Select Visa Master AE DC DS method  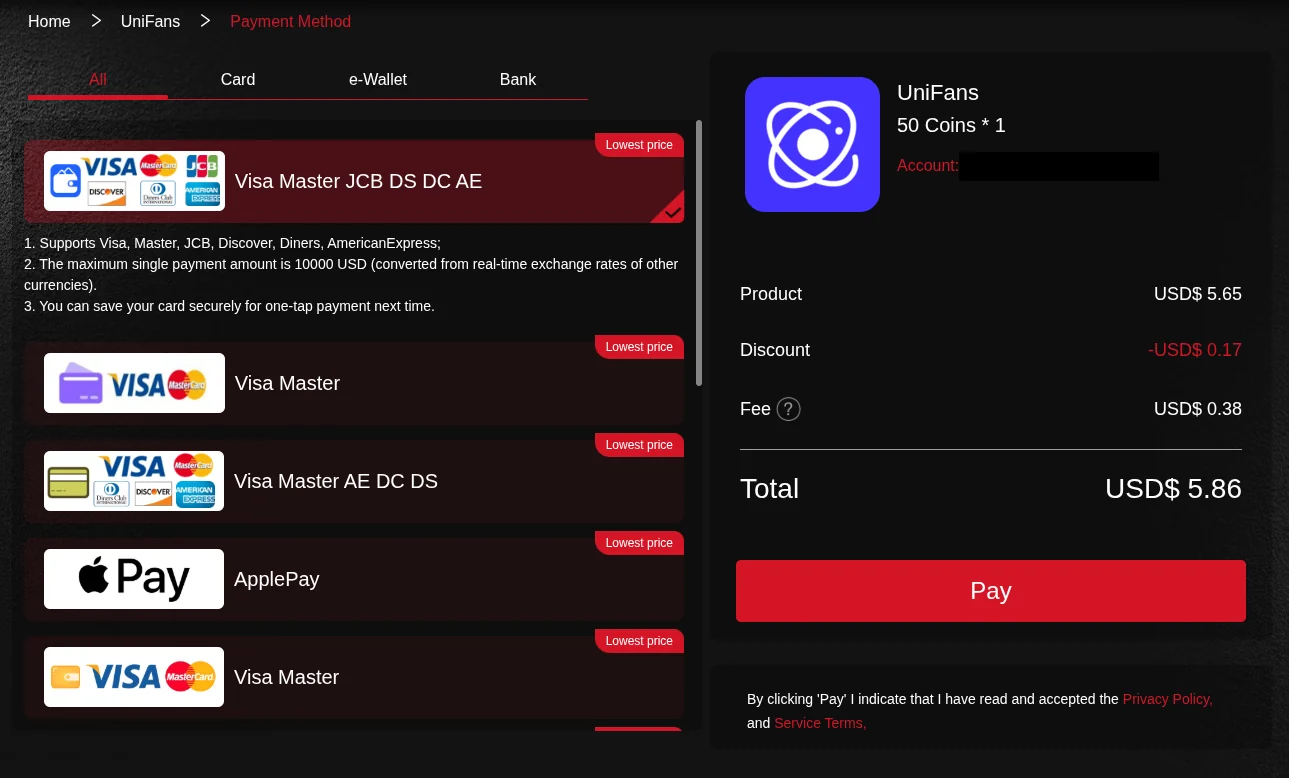pos(354,481)
